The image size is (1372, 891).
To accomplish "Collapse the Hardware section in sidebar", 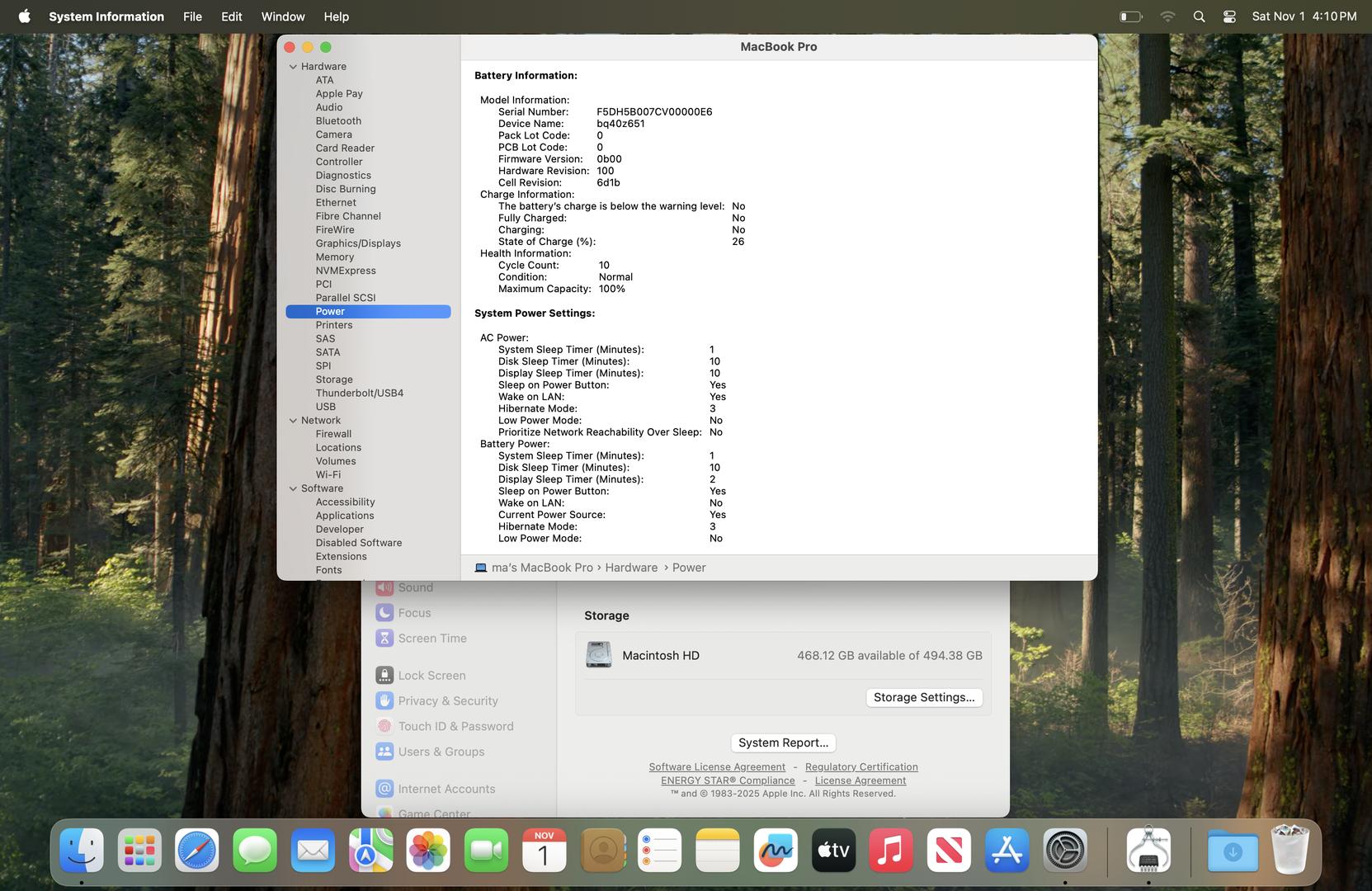I will pyautogui.click(x=293, y=67).
